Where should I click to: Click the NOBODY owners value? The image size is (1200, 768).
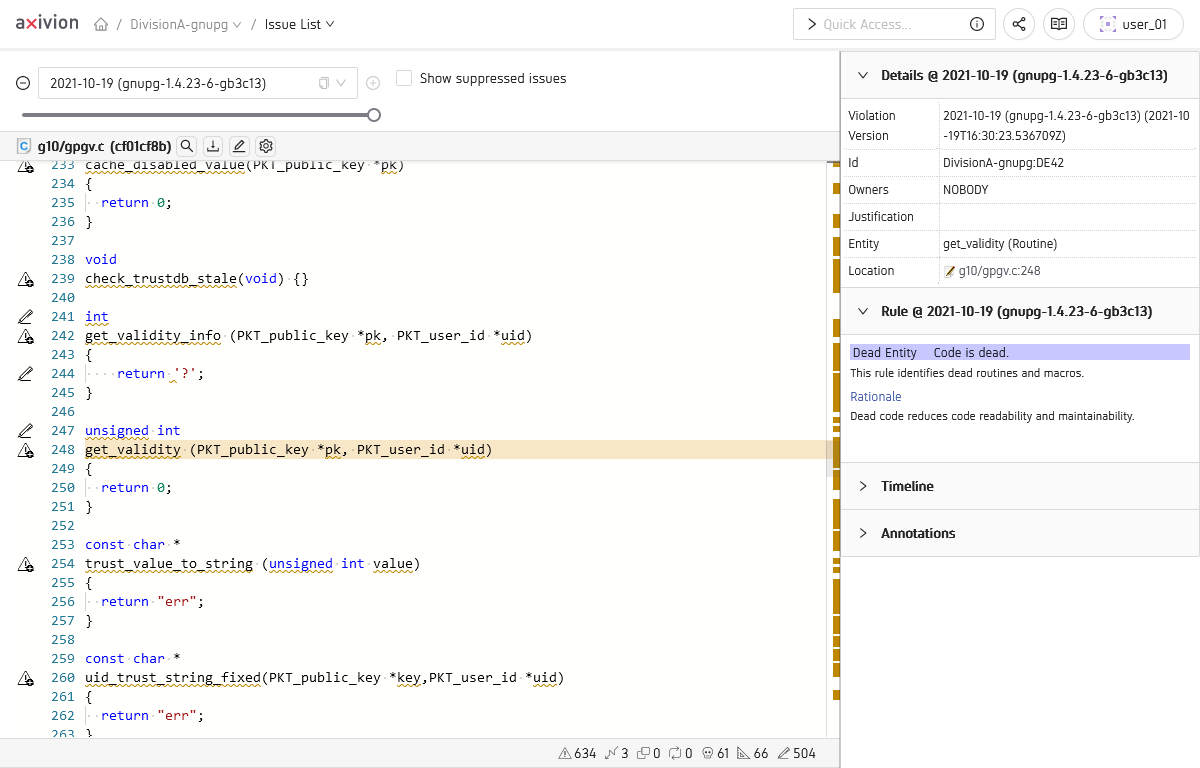coord(968,190)
